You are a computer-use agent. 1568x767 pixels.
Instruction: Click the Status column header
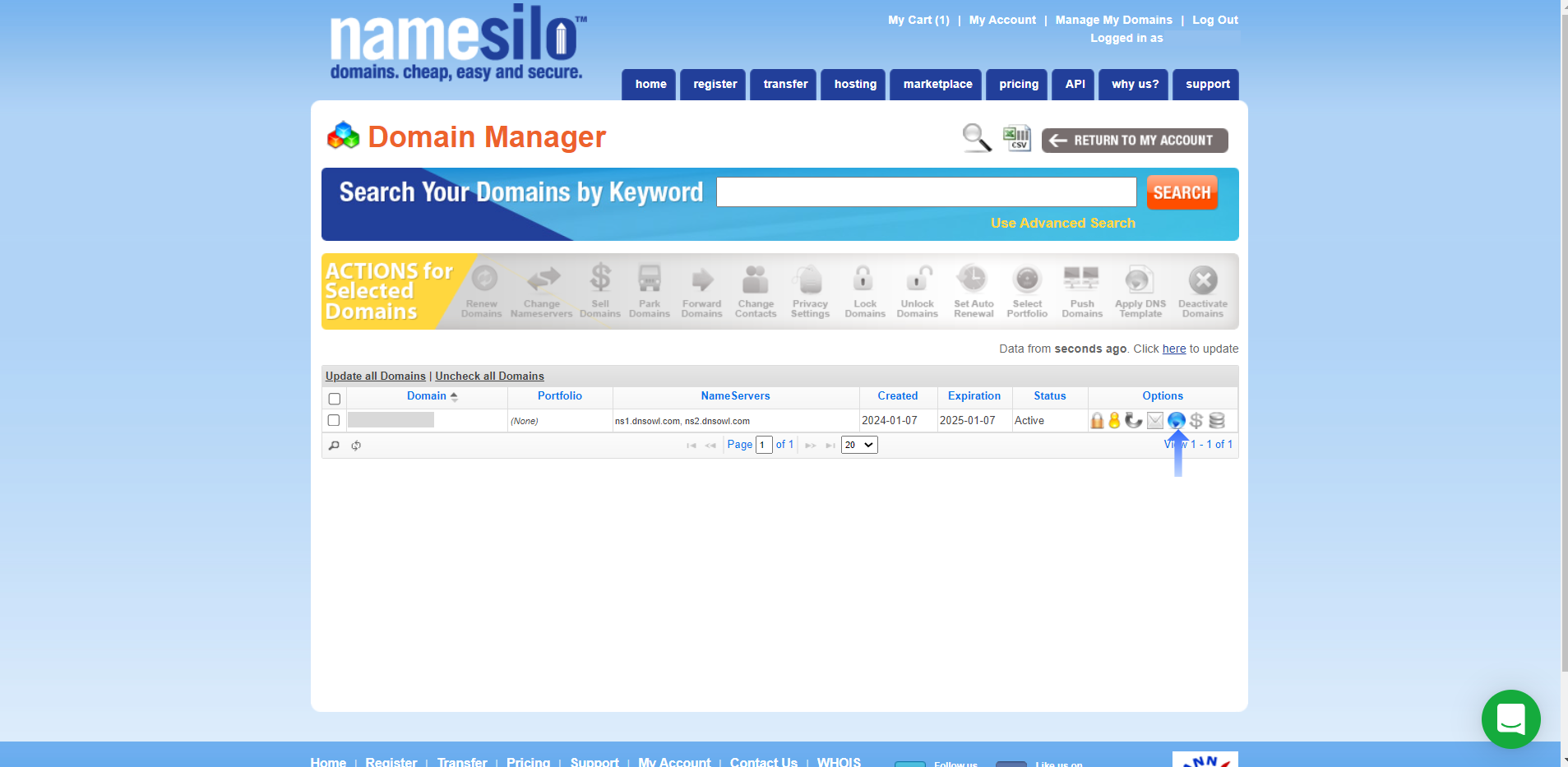[x=1049, y=396]
